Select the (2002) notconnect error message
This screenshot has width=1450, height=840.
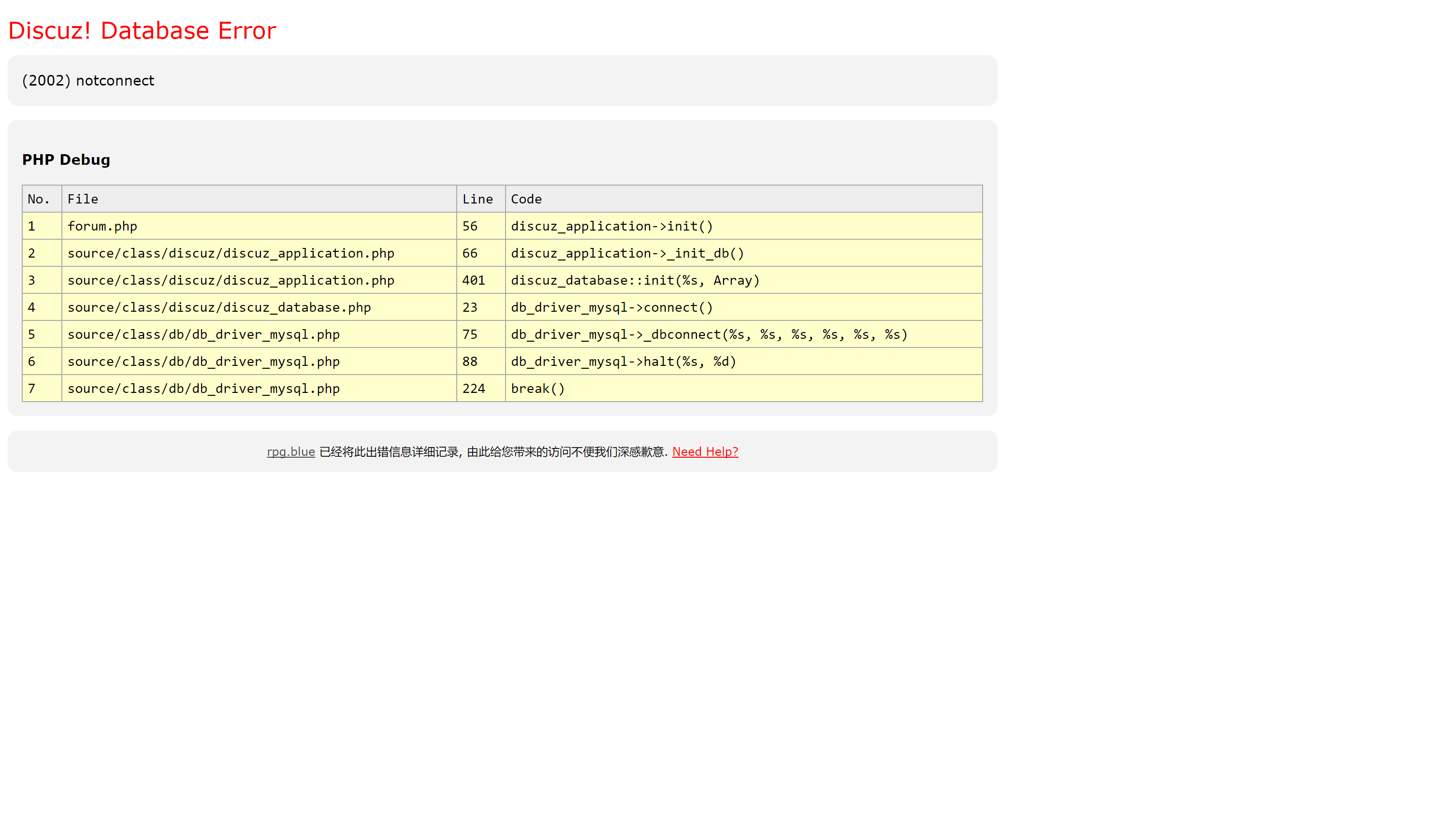(88, 81)
